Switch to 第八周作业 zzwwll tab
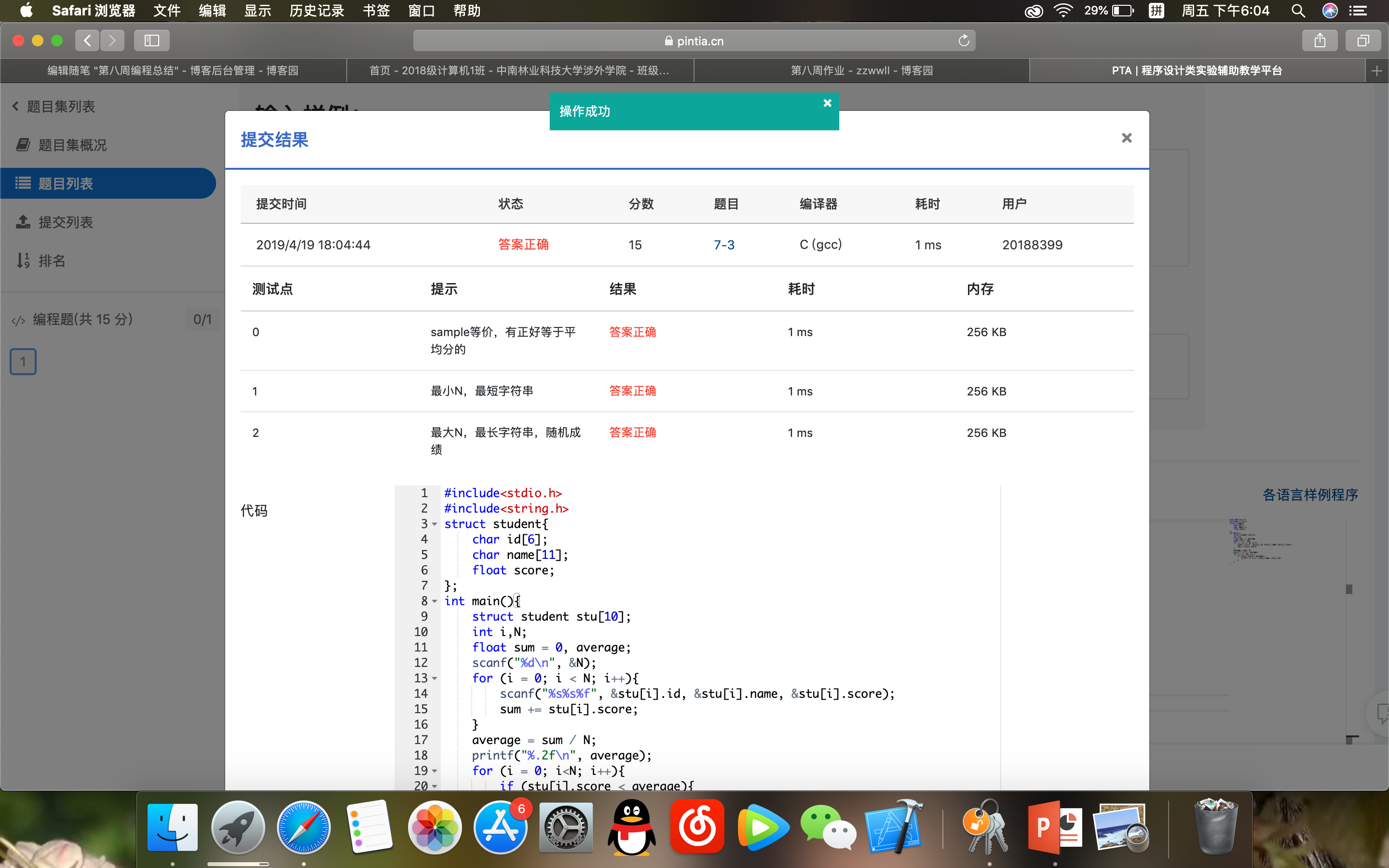The image size is (1389, 868). pos(861,70)
